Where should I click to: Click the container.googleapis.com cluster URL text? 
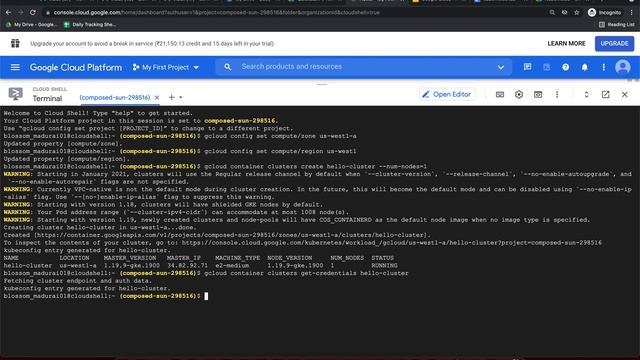pyautogui.click(x=232, y=235)
